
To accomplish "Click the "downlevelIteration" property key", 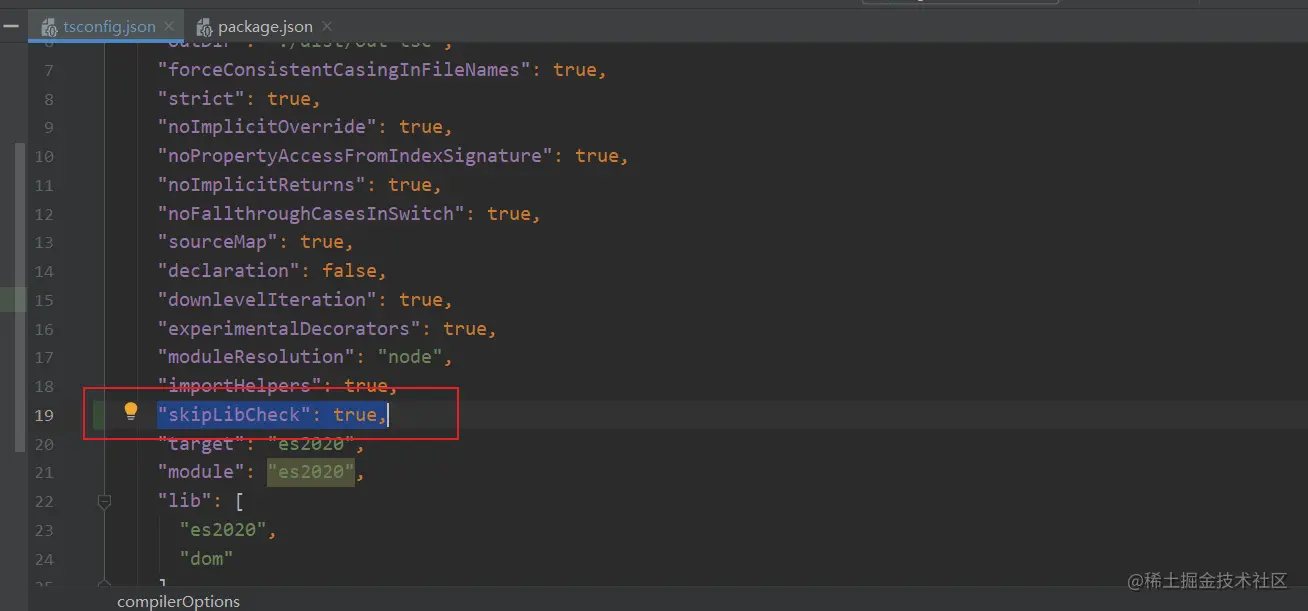I will tap(266, 300).
